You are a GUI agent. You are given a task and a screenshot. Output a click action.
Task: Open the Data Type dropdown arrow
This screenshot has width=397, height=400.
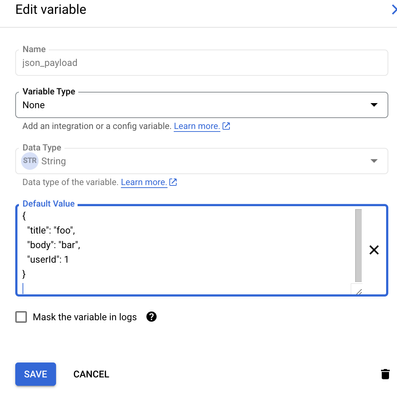point(374,161)
